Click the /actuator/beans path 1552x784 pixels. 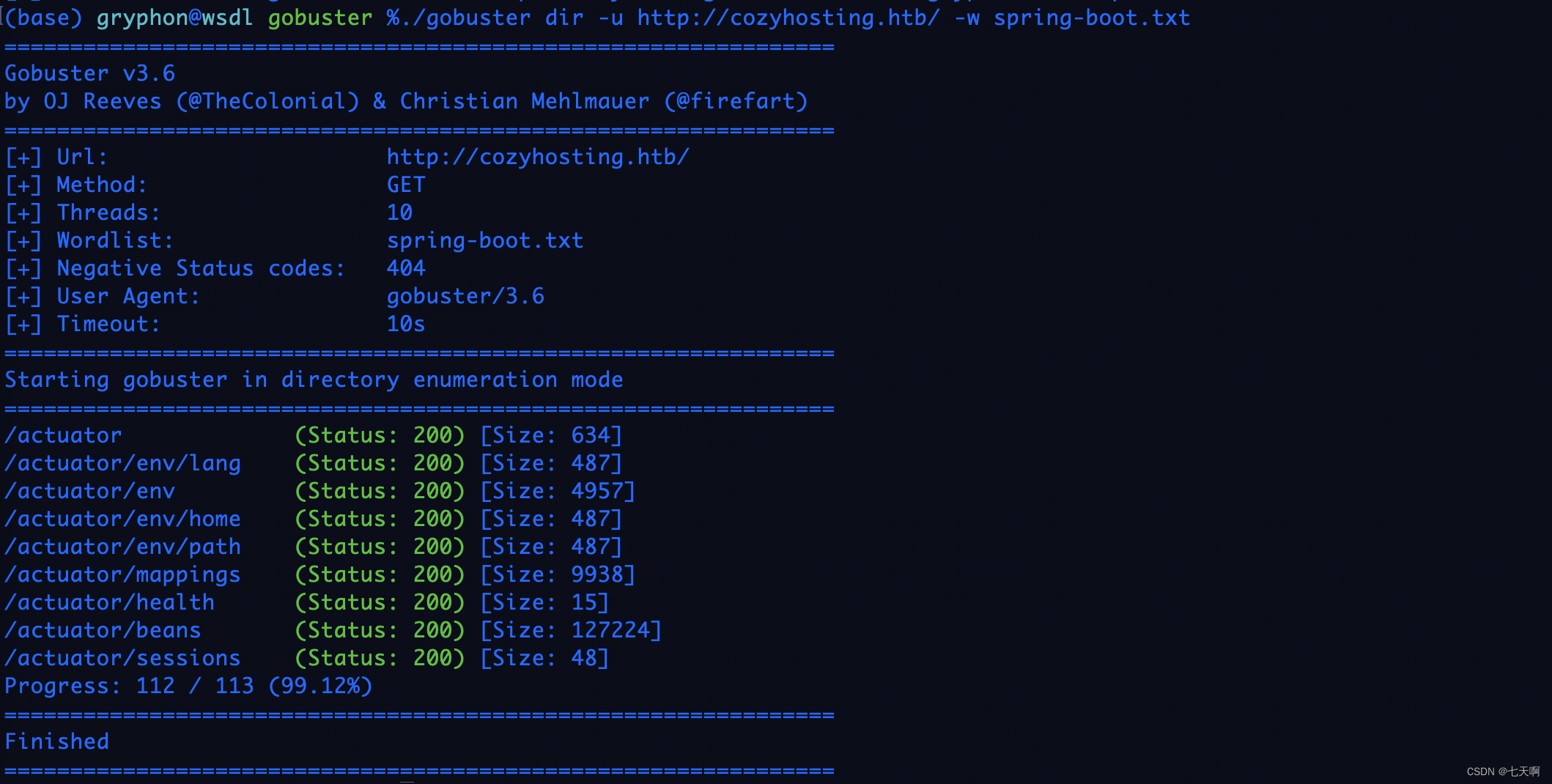(103, 630)
